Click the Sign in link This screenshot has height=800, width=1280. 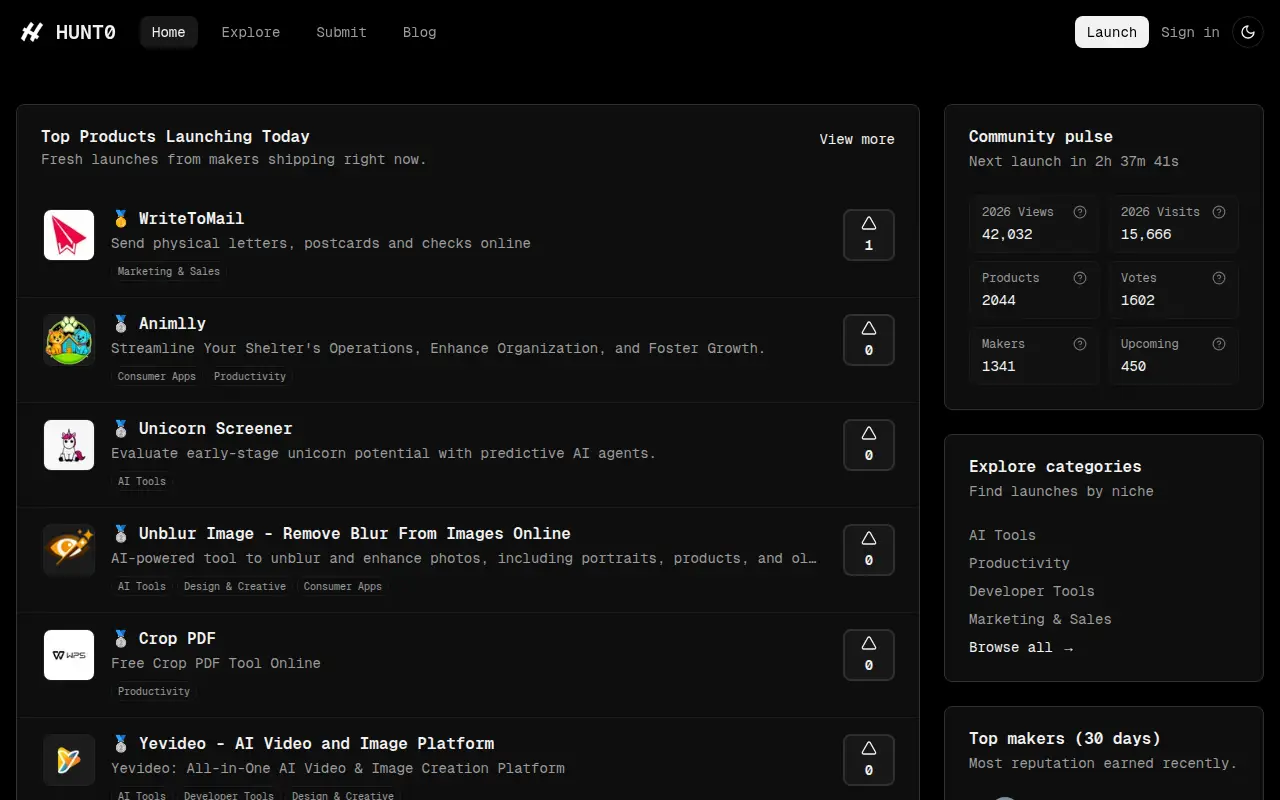pyautogui.click(x=1190, y=32)
